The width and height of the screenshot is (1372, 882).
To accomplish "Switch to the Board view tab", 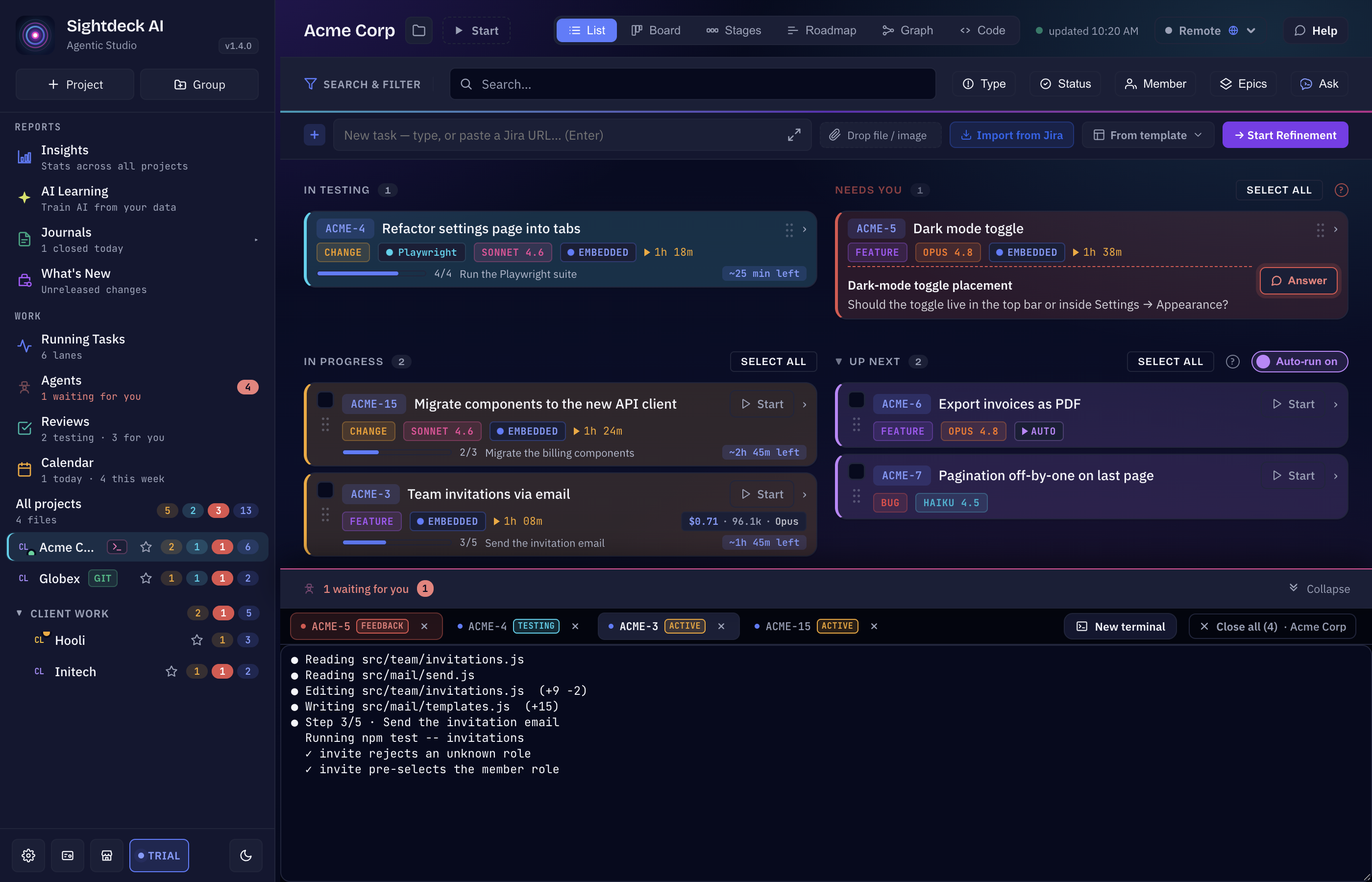I will pos(655,30).
